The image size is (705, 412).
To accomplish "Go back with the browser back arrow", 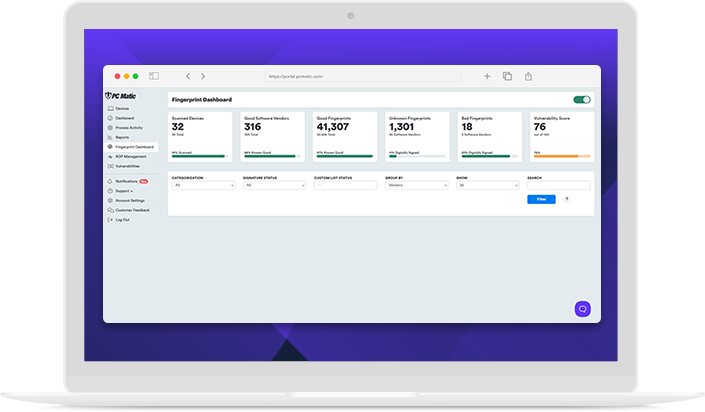I will click(187, 76).
